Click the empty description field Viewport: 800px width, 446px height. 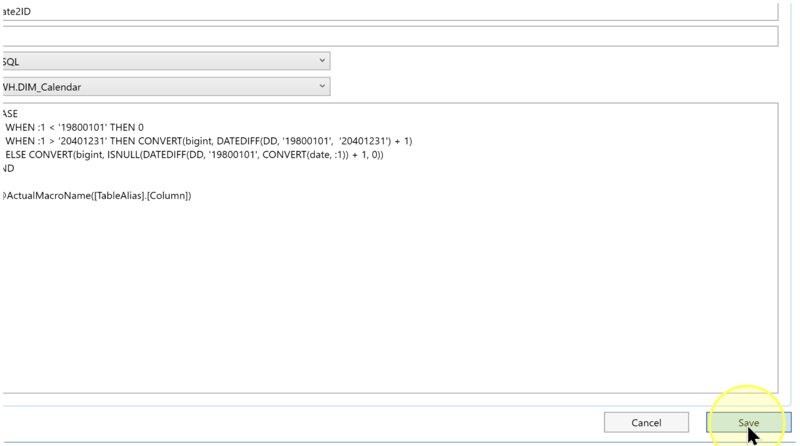[x=389, y=36]
